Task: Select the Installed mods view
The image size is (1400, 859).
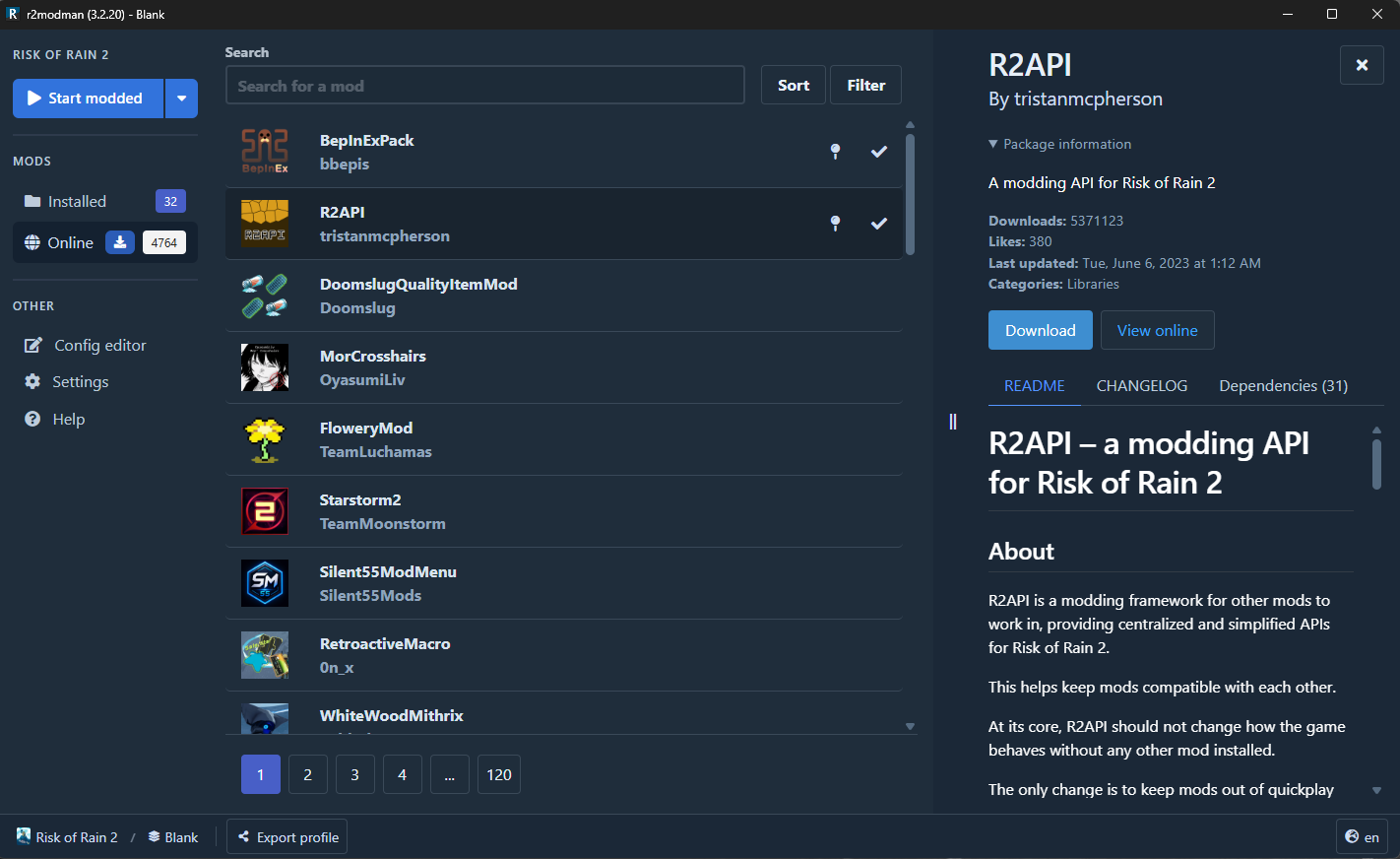Action: coord(105,201)
